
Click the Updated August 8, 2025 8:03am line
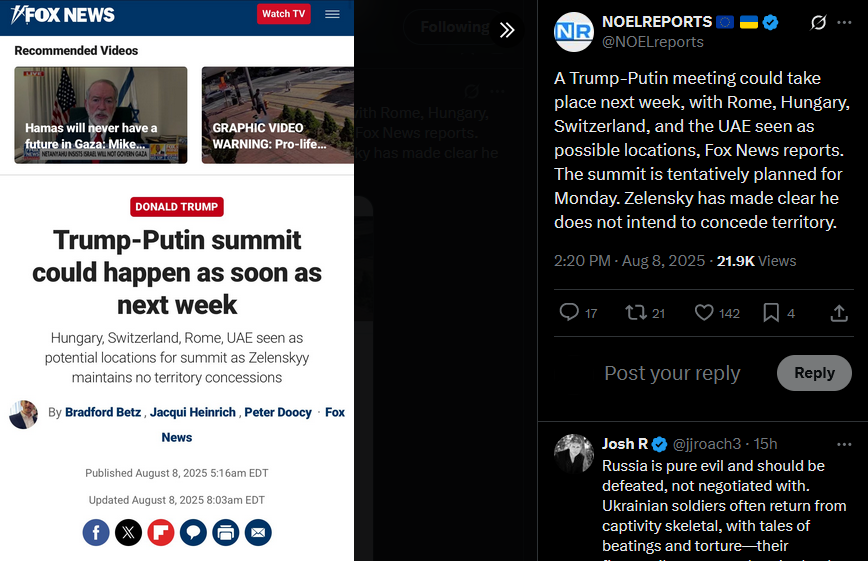pyautogui.click(x=177, y=500)
